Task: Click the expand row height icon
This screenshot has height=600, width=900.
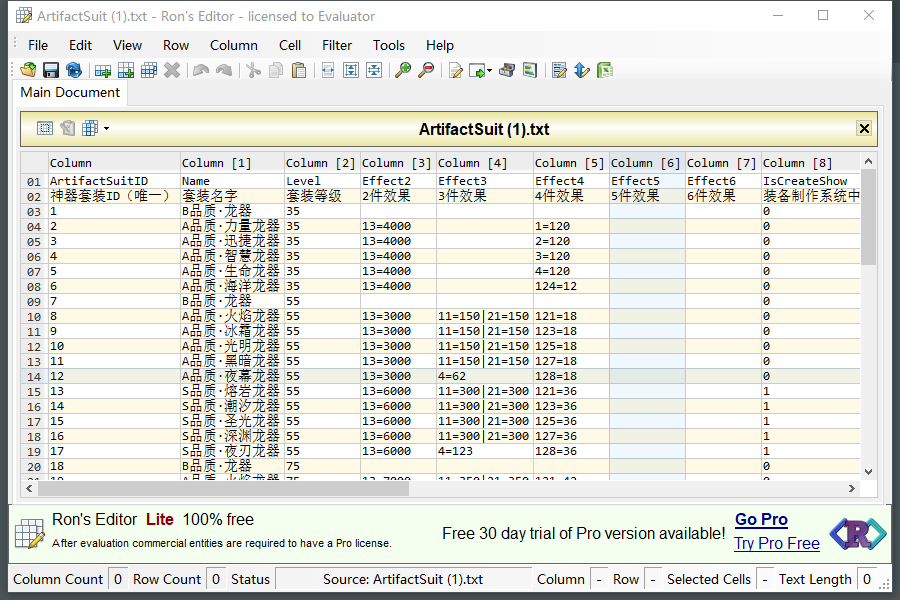Action: [x=351, y=70]
